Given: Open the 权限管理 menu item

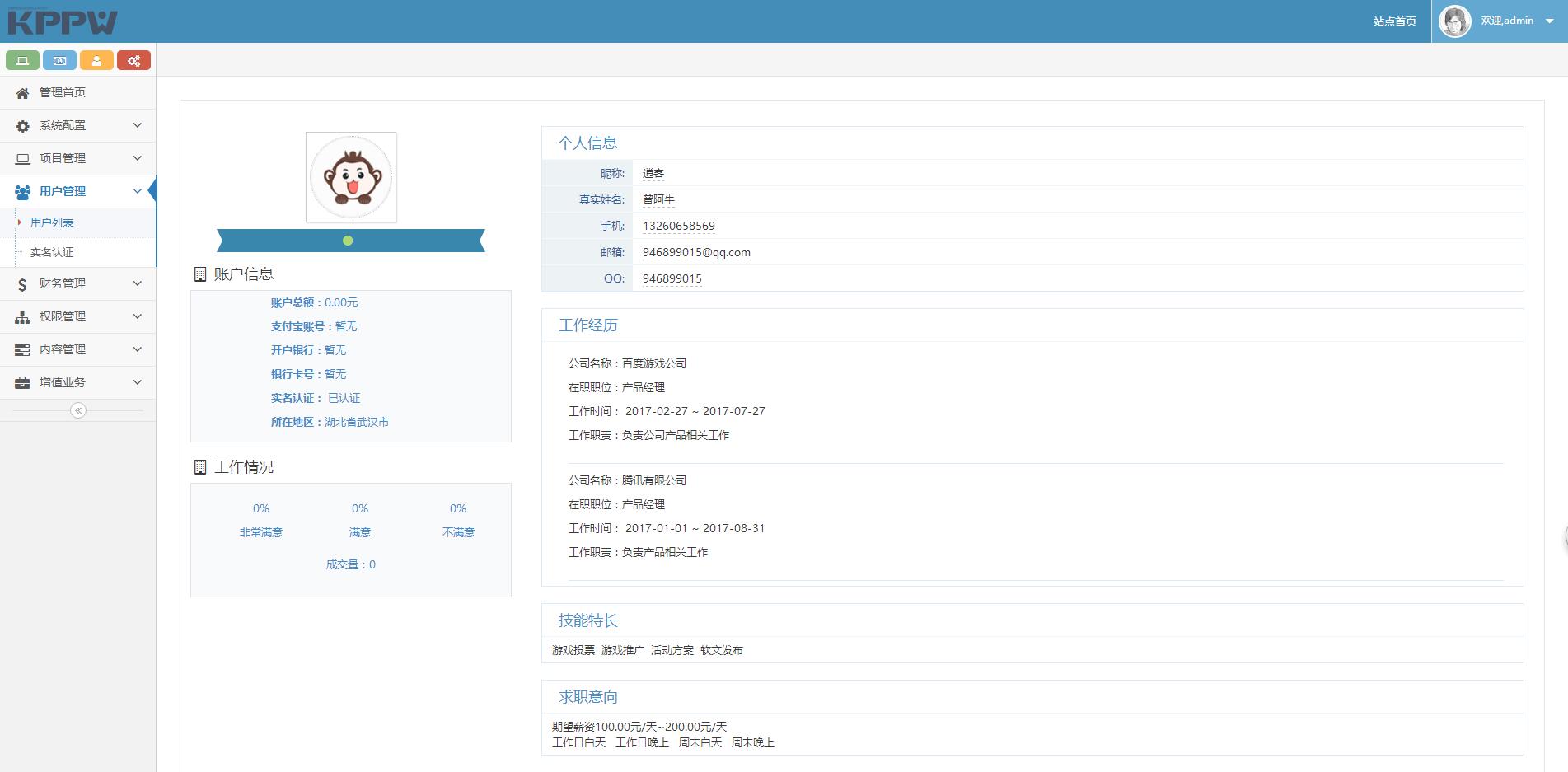Looking at the screenshot, I should click(x=63, y=316).
